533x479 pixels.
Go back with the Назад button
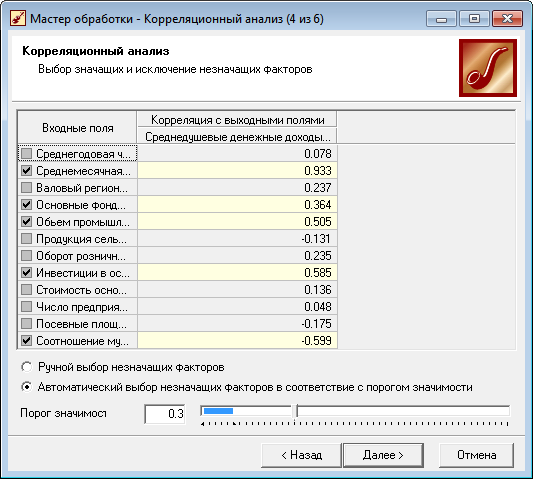(301, 455)
